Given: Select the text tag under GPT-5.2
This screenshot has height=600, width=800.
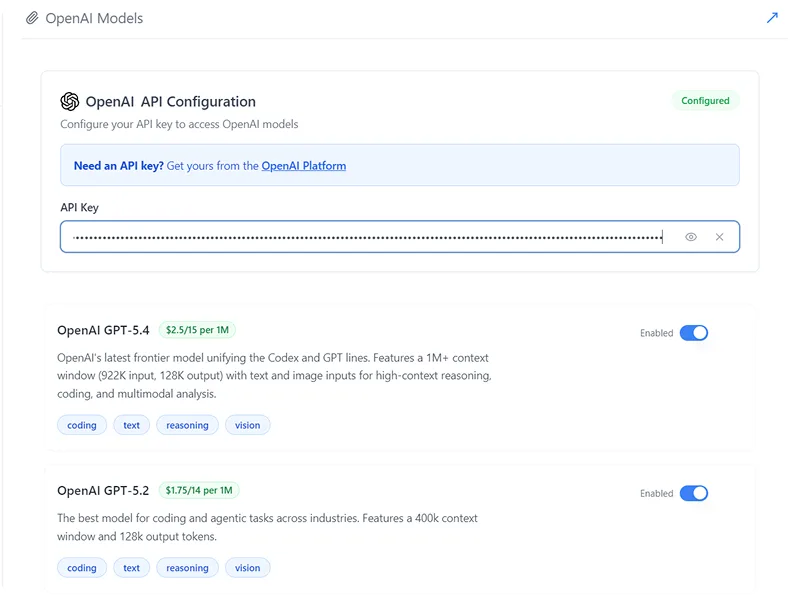Looking at the screenshot, I should coord(131,568).
